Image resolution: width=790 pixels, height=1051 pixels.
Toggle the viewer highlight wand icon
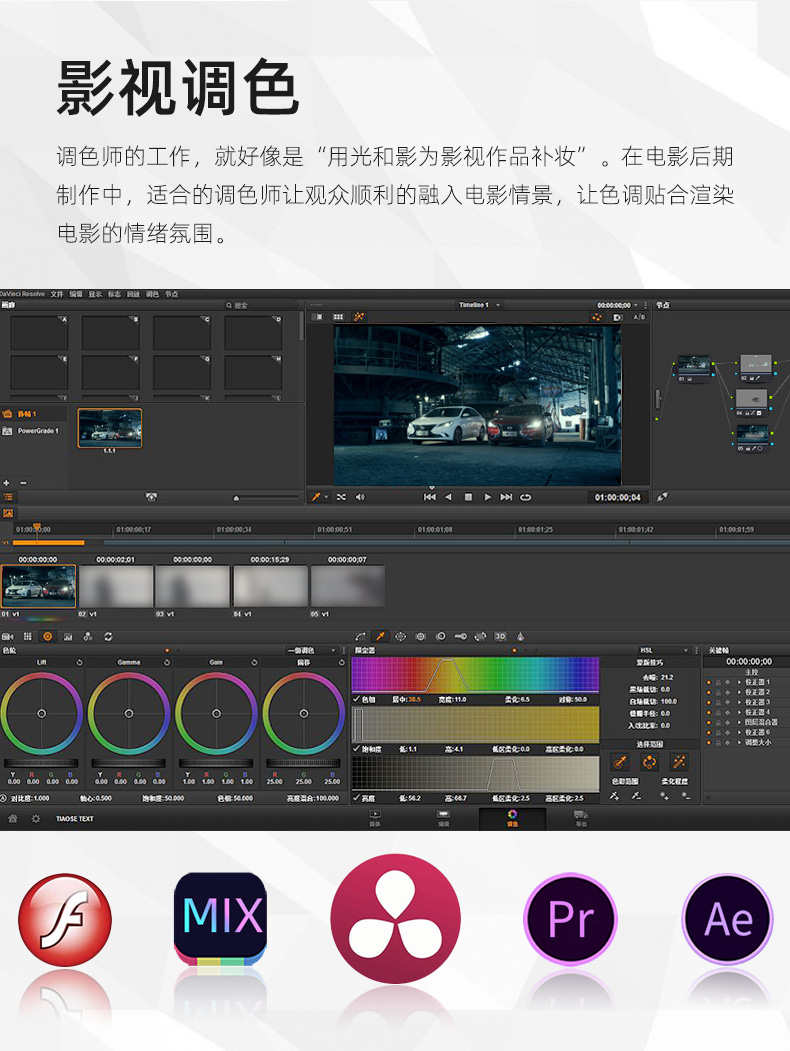click(359, 316)
